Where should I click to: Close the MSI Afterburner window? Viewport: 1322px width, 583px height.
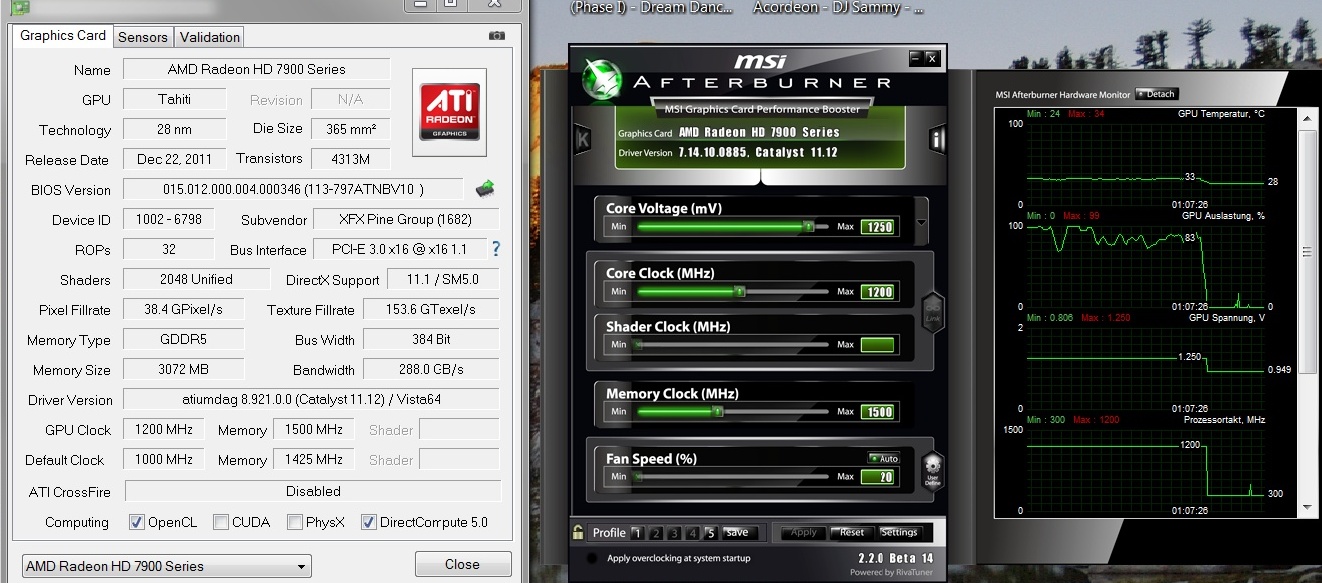(931, 58)
